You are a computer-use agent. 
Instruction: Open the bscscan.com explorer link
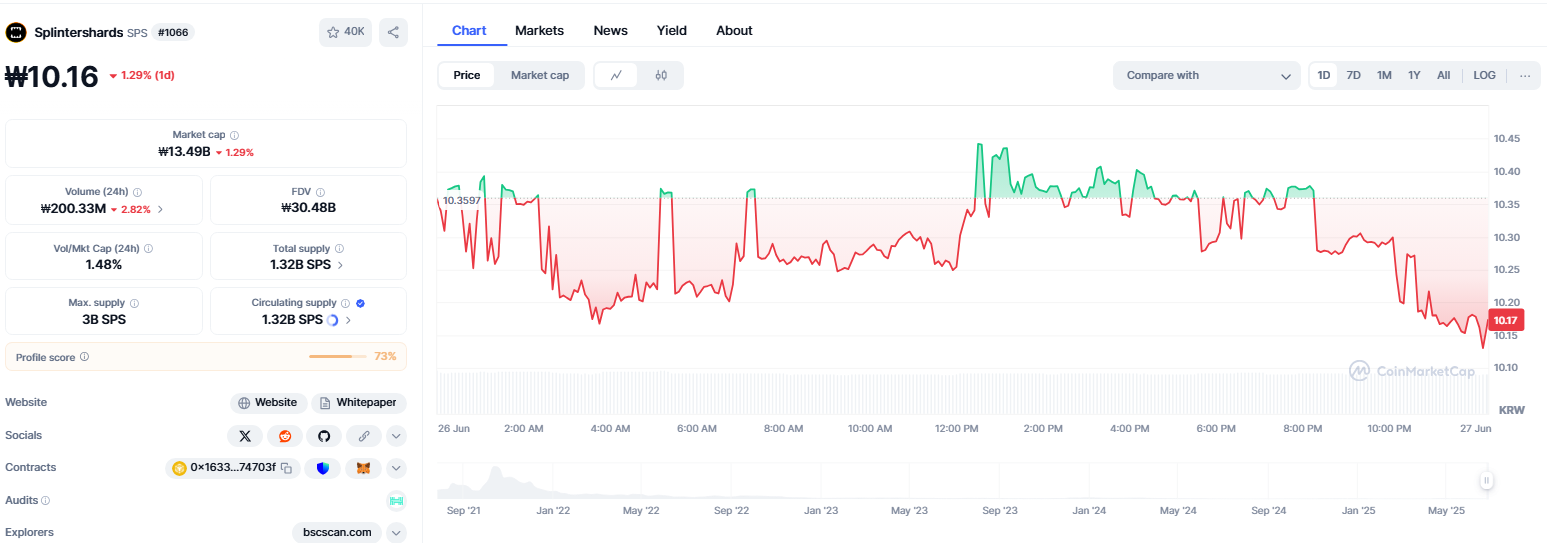(337, 533)
